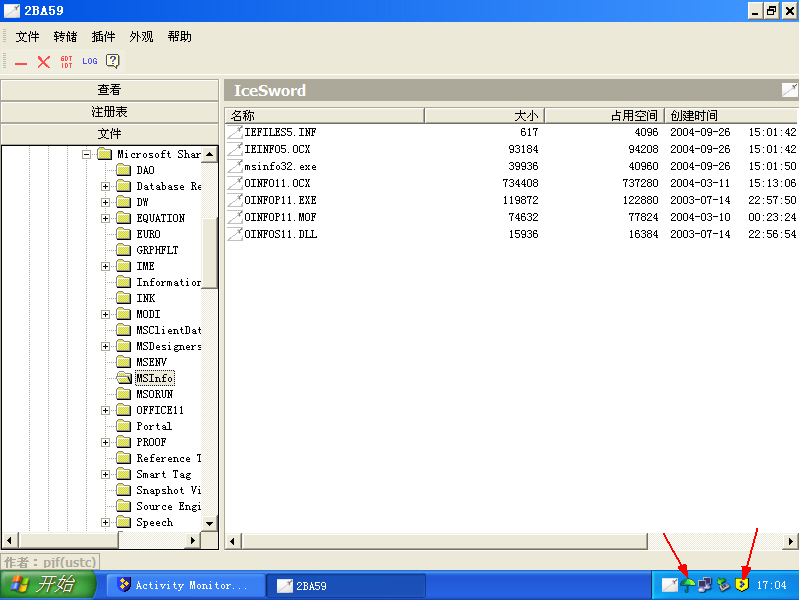Click the GRPHFLT folder icon

pos(123,250)
